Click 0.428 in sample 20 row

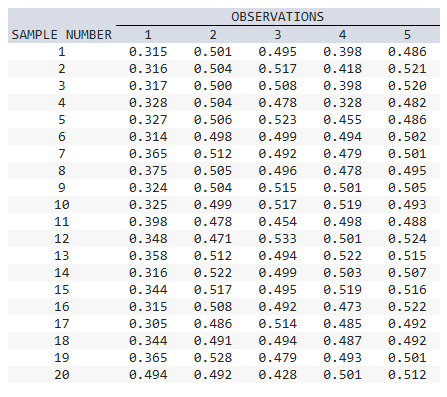(x=277, y=375)
